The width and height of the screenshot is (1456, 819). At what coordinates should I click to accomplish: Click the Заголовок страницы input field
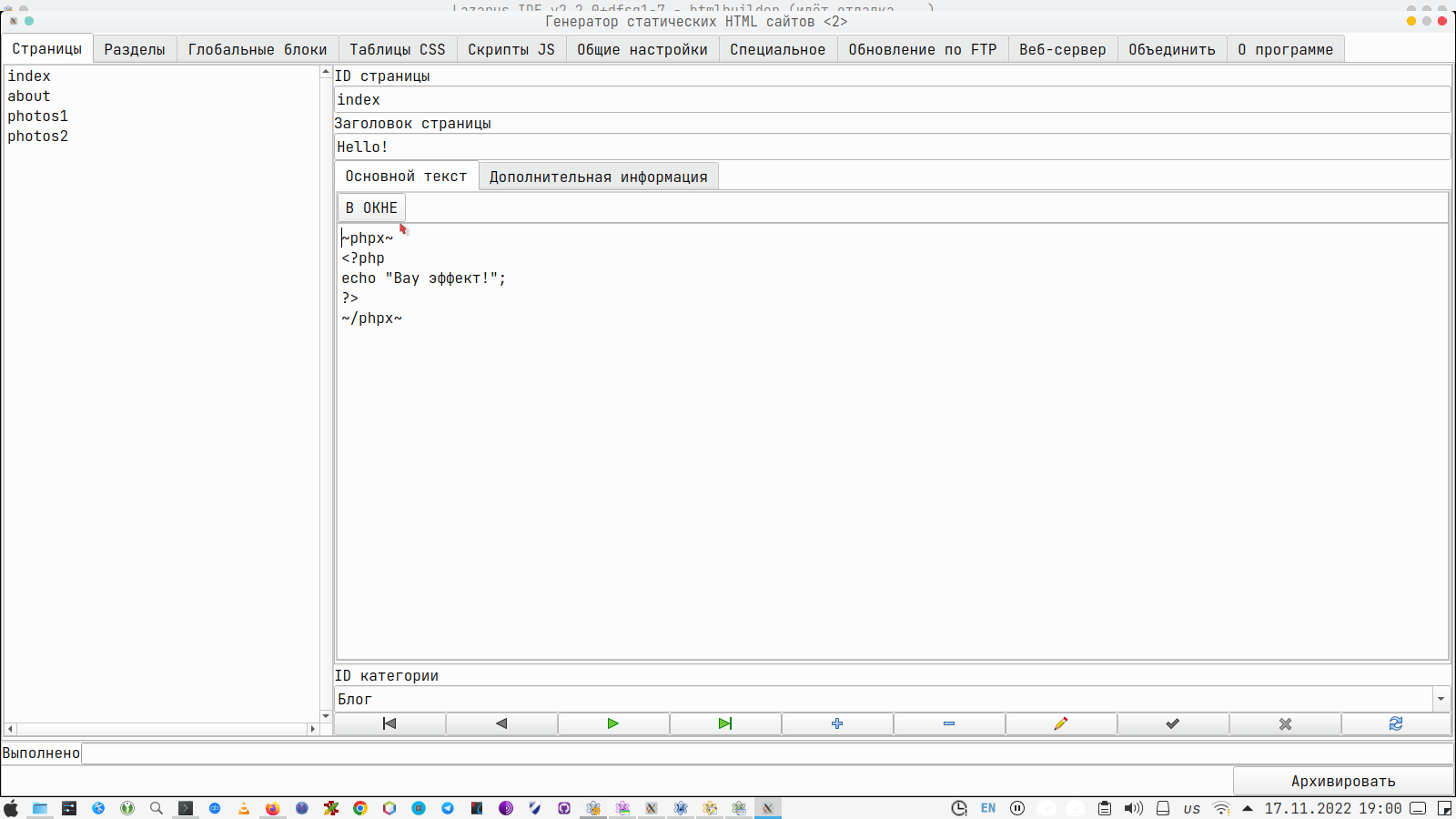[890, 147]
